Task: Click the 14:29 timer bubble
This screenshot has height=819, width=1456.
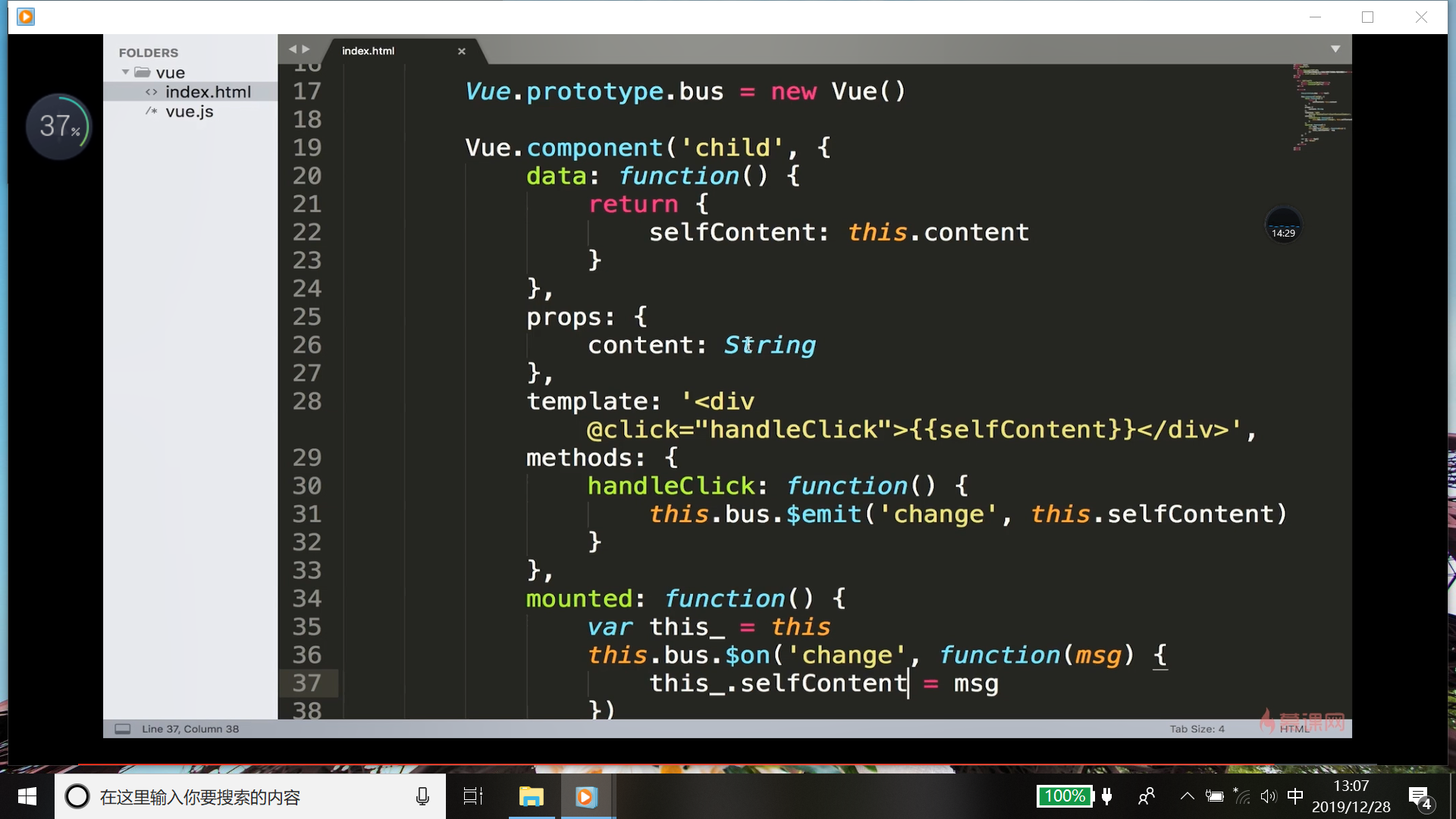Action: pos(1283,225)
